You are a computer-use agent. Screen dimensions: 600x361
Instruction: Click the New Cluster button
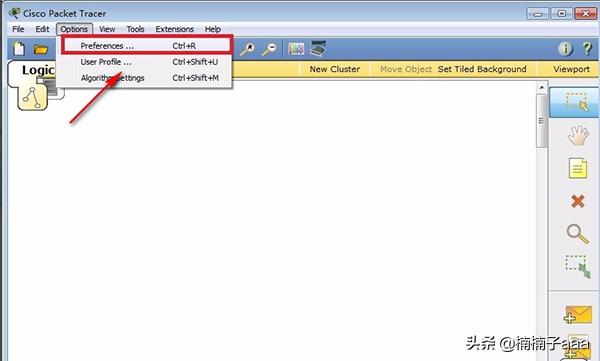(335, 69)
